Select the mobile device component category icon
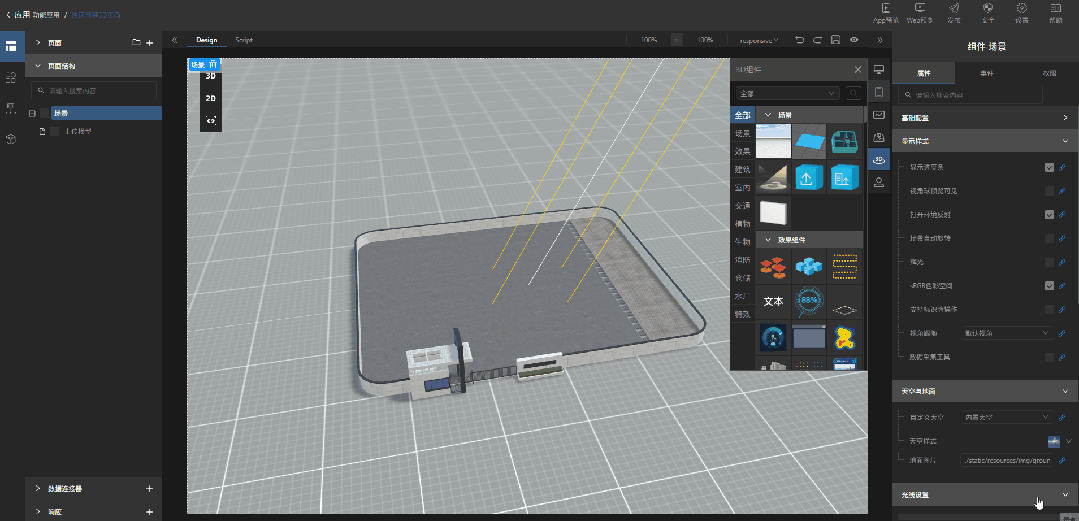 [x=879, y=92]
